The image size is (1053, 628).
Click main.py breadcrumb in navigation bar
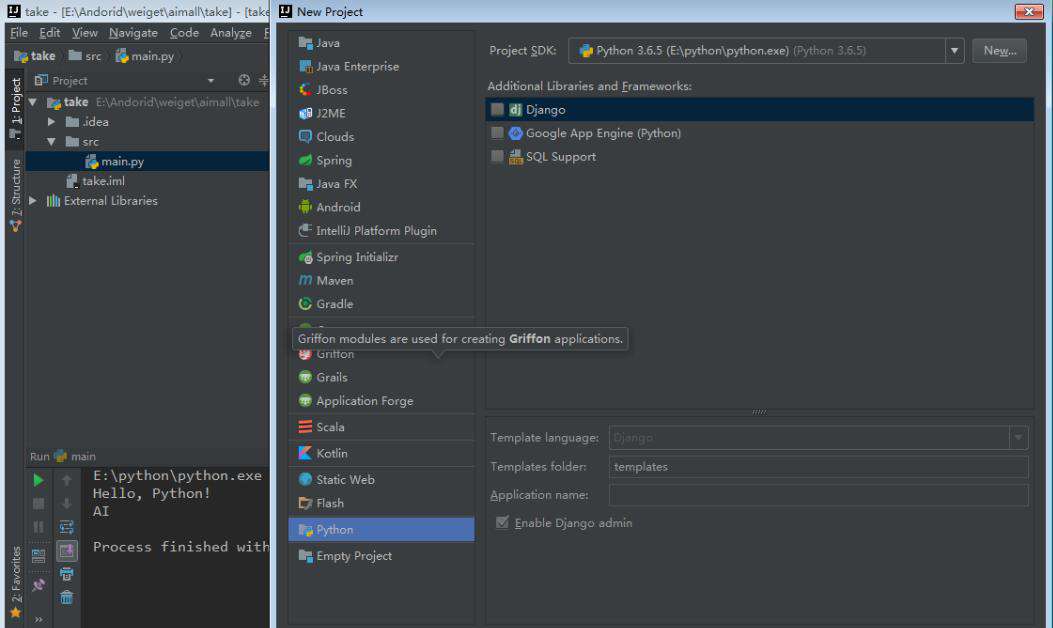[145, 56]
